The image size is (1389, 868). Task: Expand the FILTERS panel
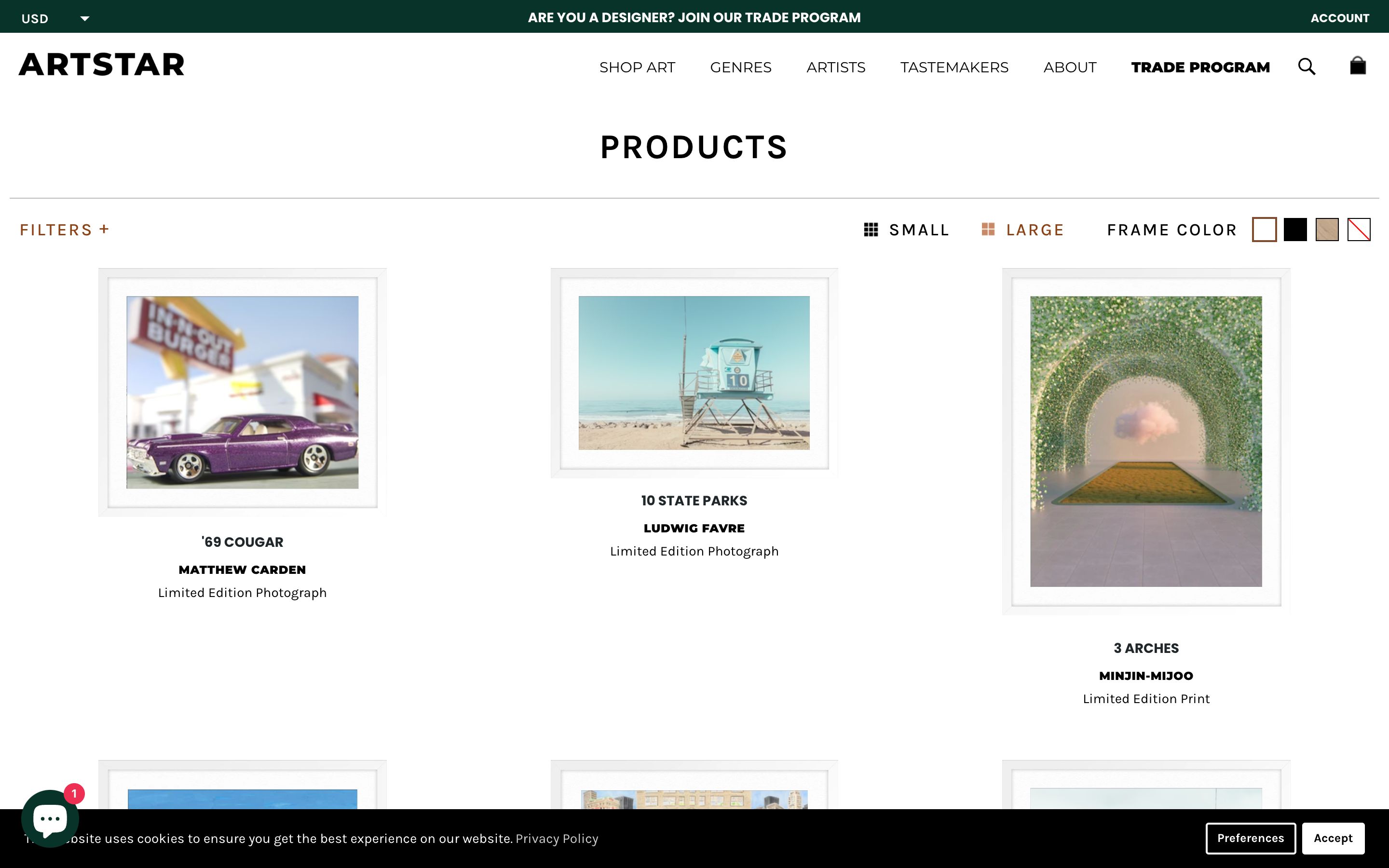point(64,230)
